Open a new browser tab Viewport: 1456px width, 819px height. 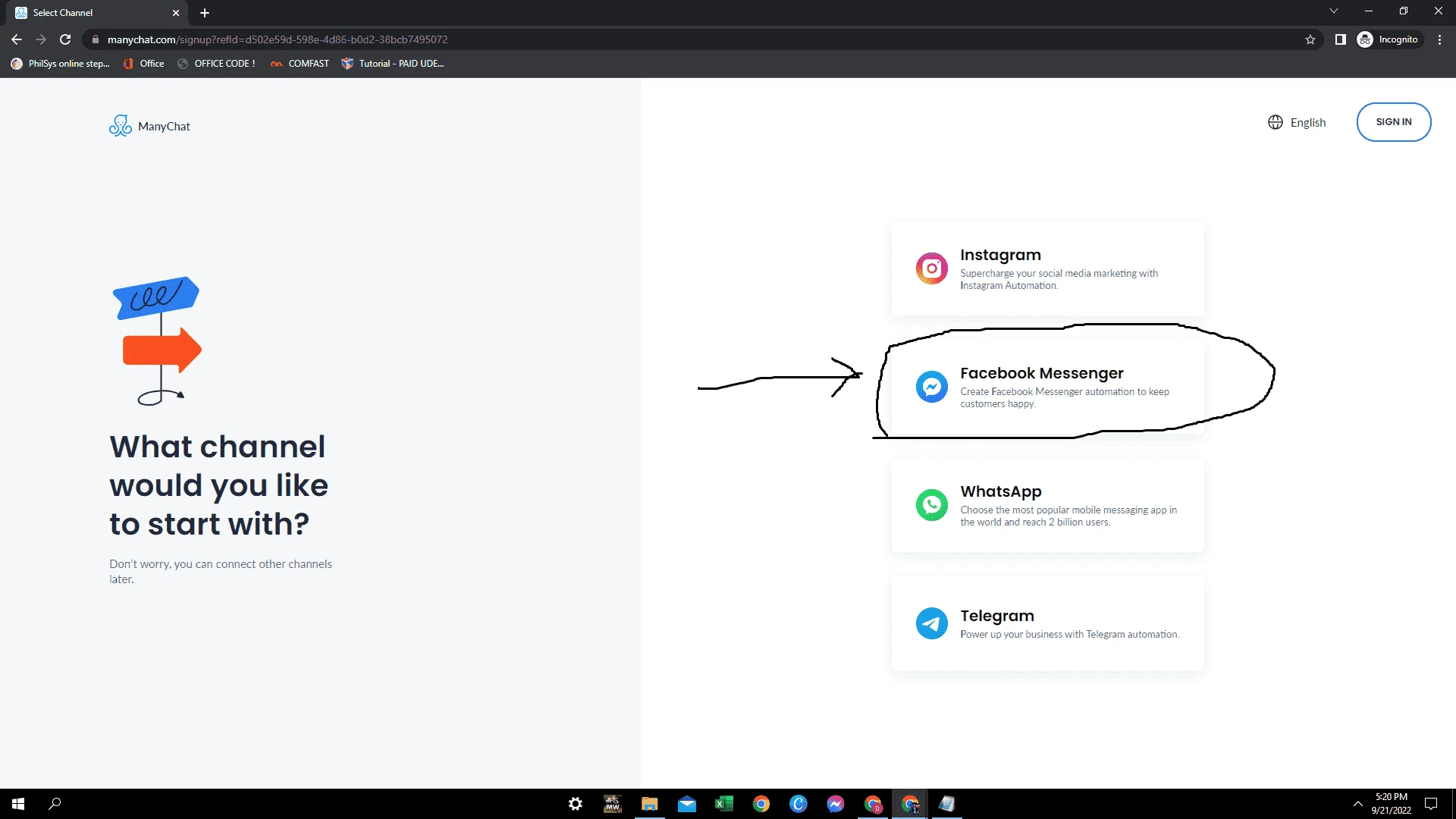(205, 13)
